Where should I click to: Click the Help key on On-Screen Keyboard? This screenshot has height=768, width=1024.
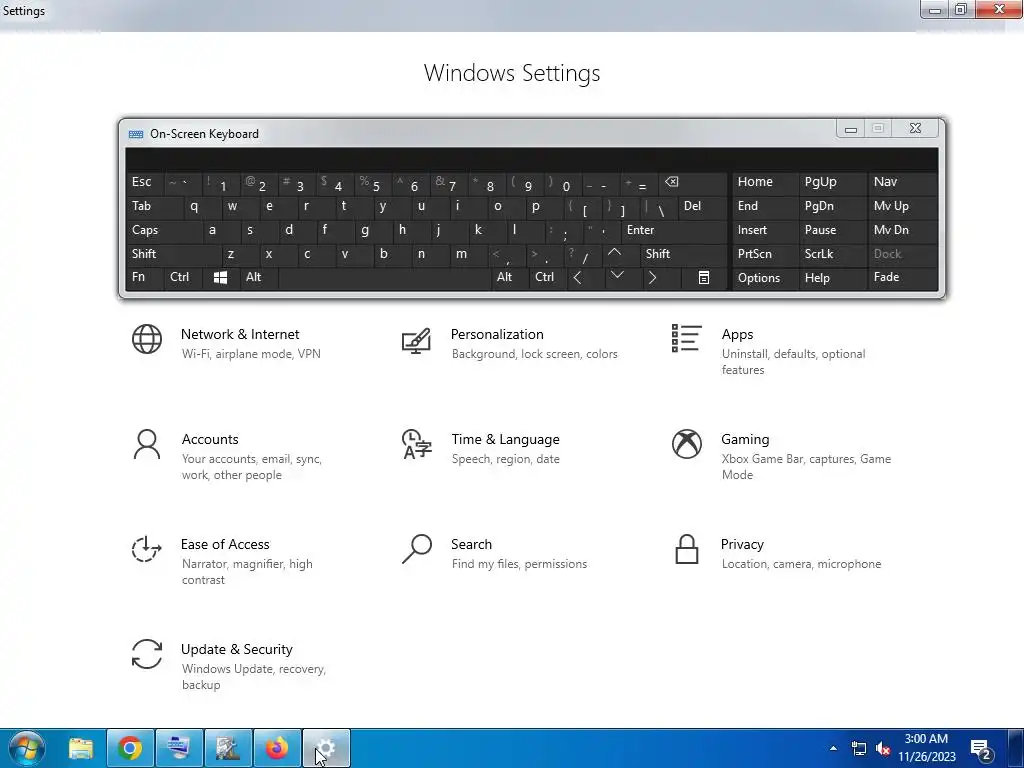tap(833, 278)
